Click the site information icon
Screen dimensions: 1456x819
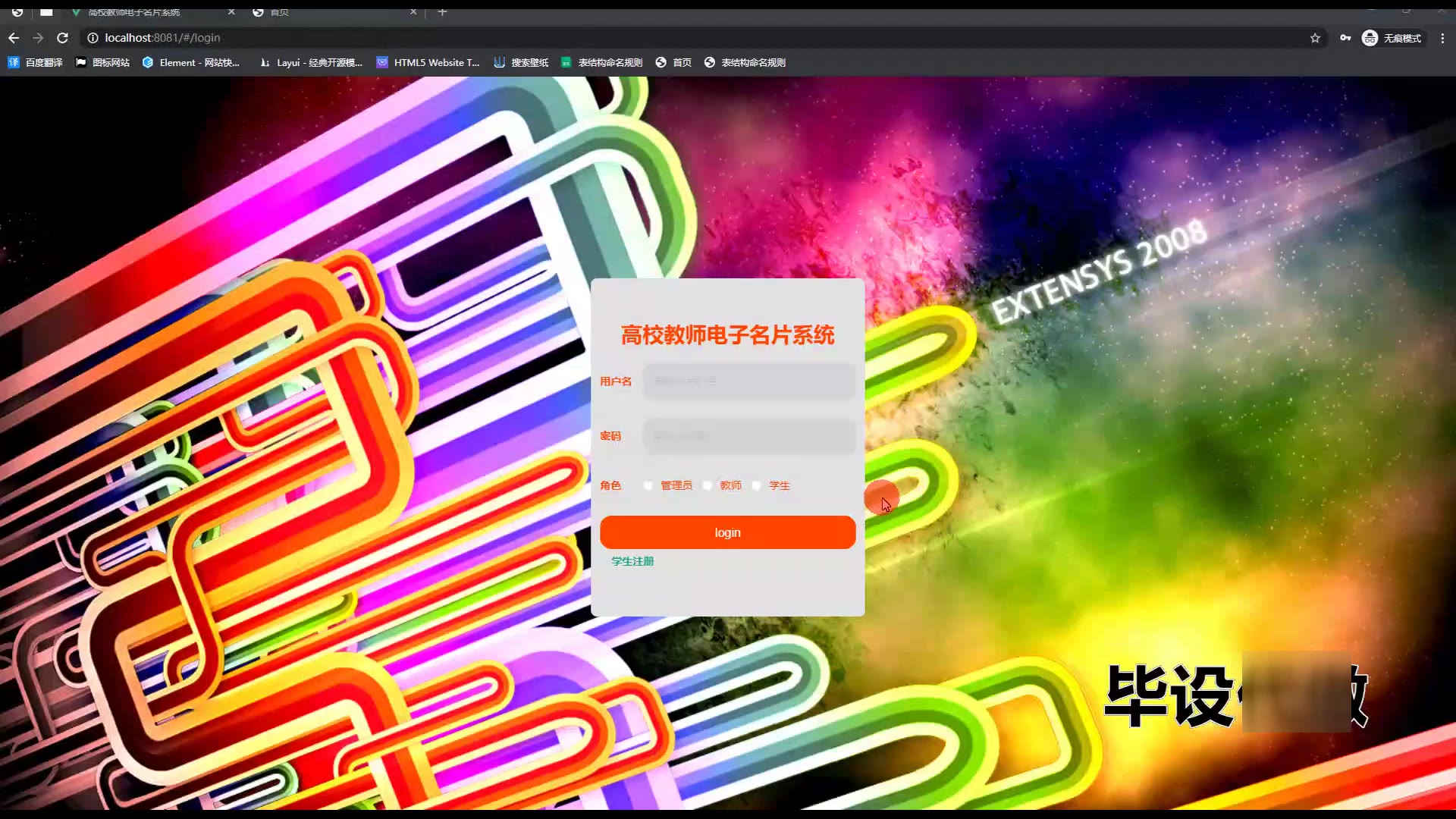point(93,38)
